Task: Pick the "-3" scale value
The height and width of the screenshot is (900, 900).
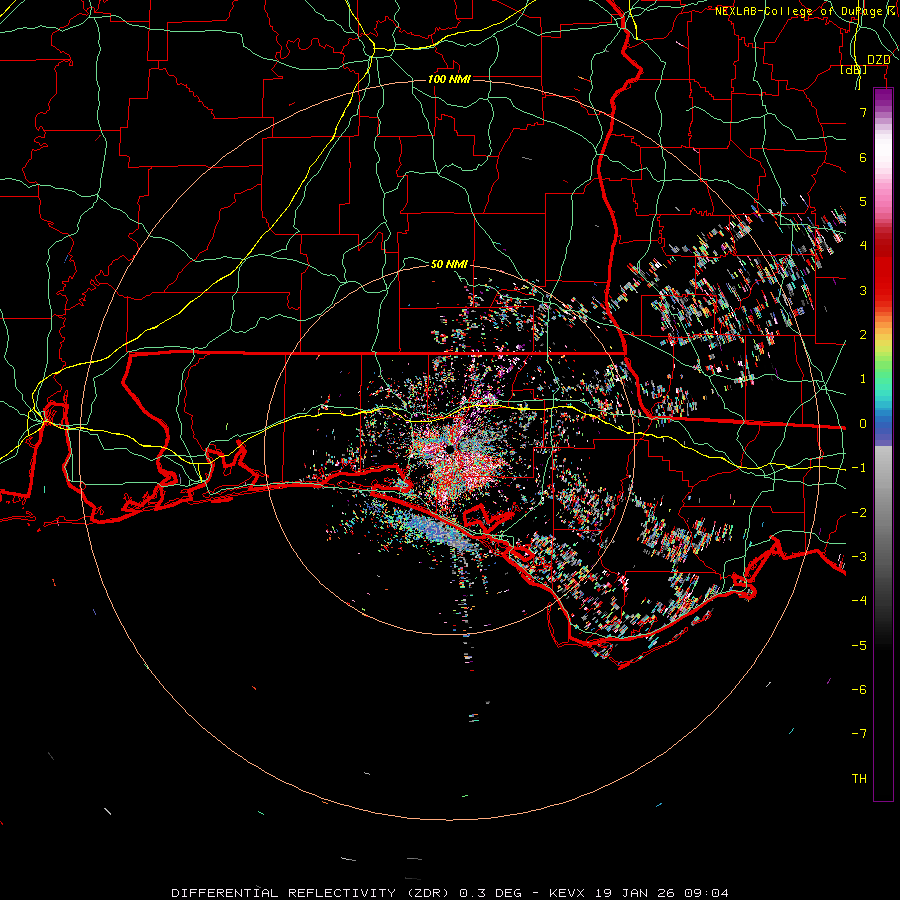Action: [x=859, y=557]
